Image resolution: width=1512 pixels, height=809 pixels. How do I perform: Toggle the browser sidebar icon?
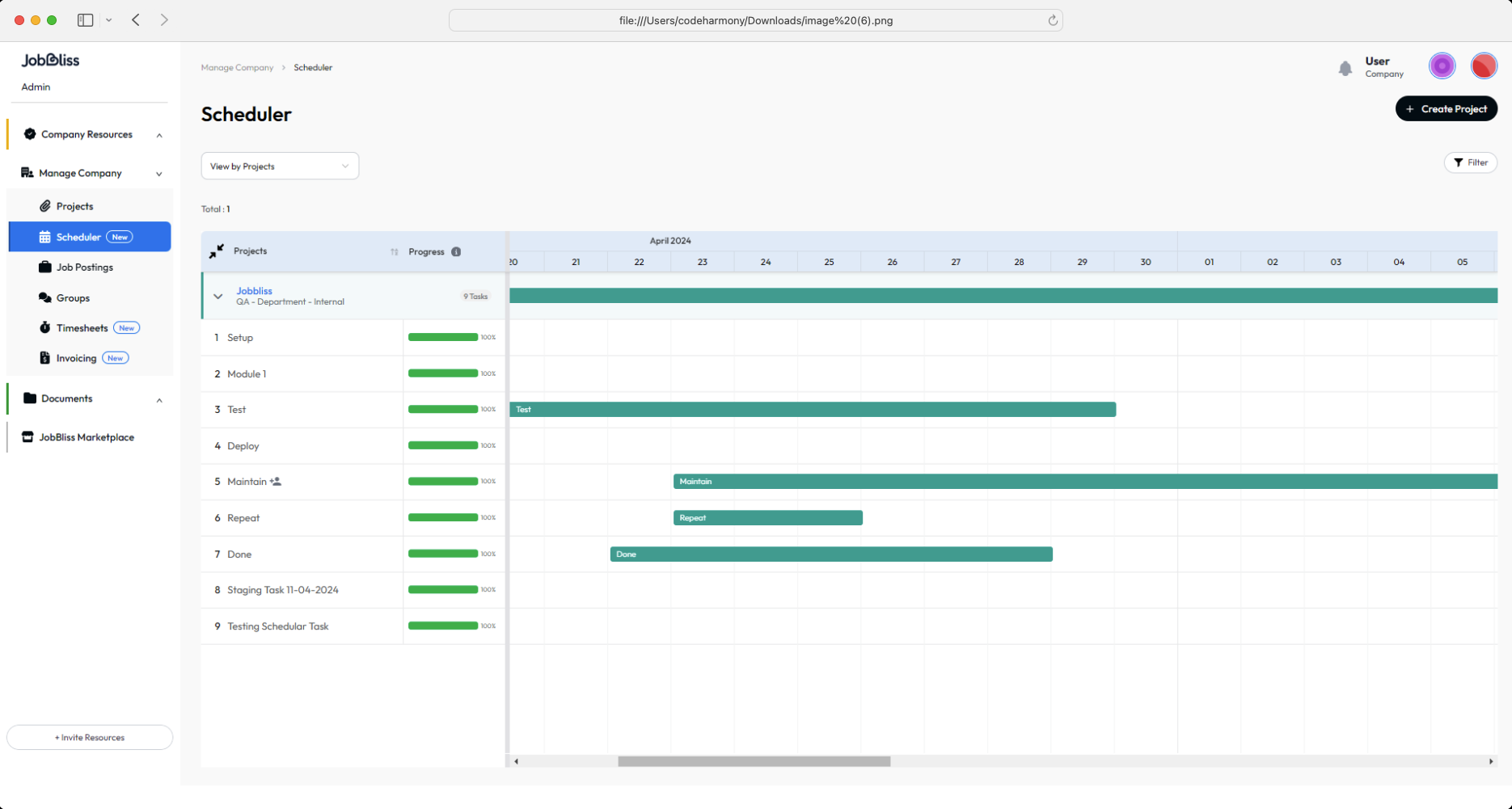pos(85,20)
